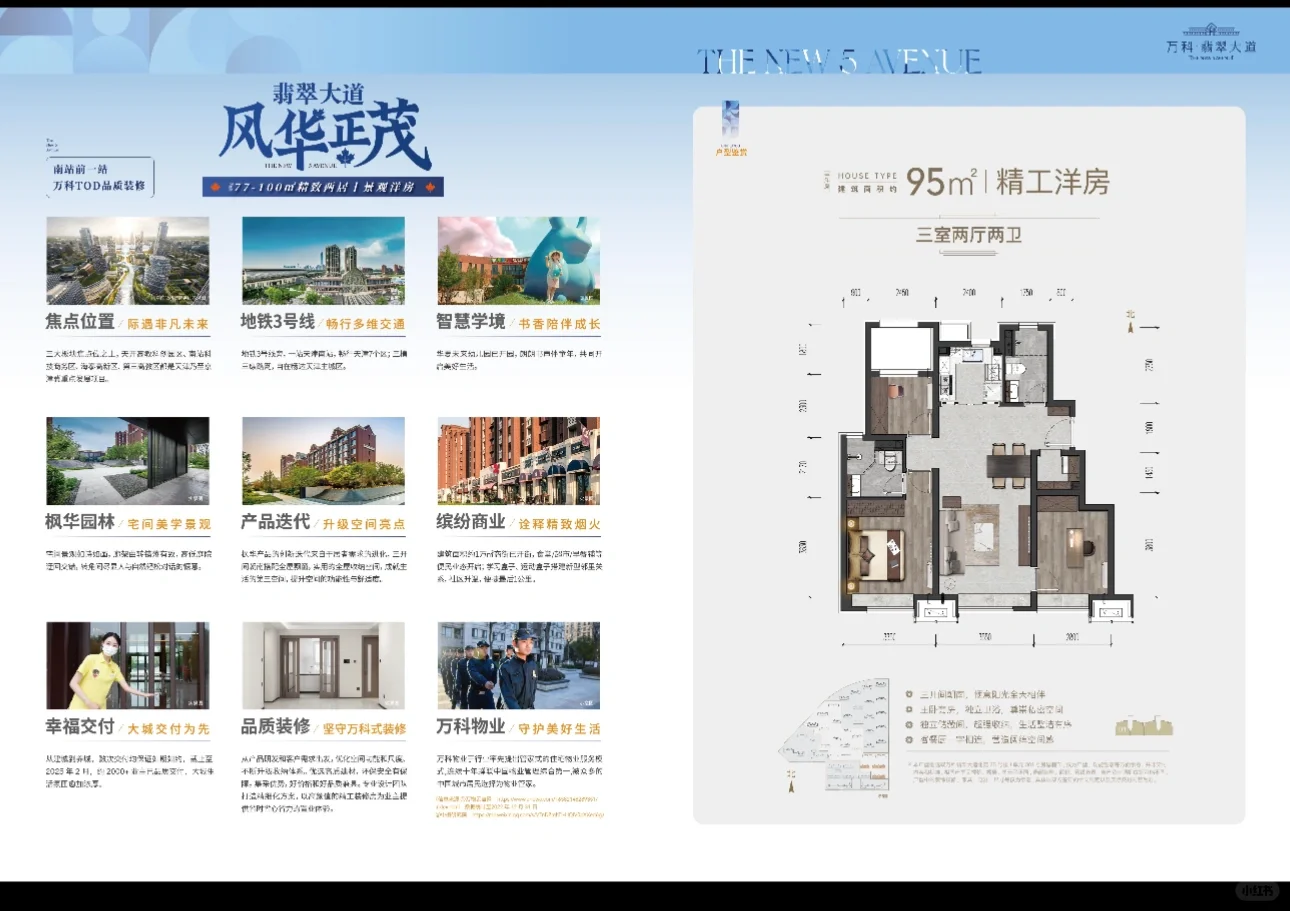Click the 智慧学境 heading
The width and height of the screenshot is (1290, 911).
[x=471, y=323]
